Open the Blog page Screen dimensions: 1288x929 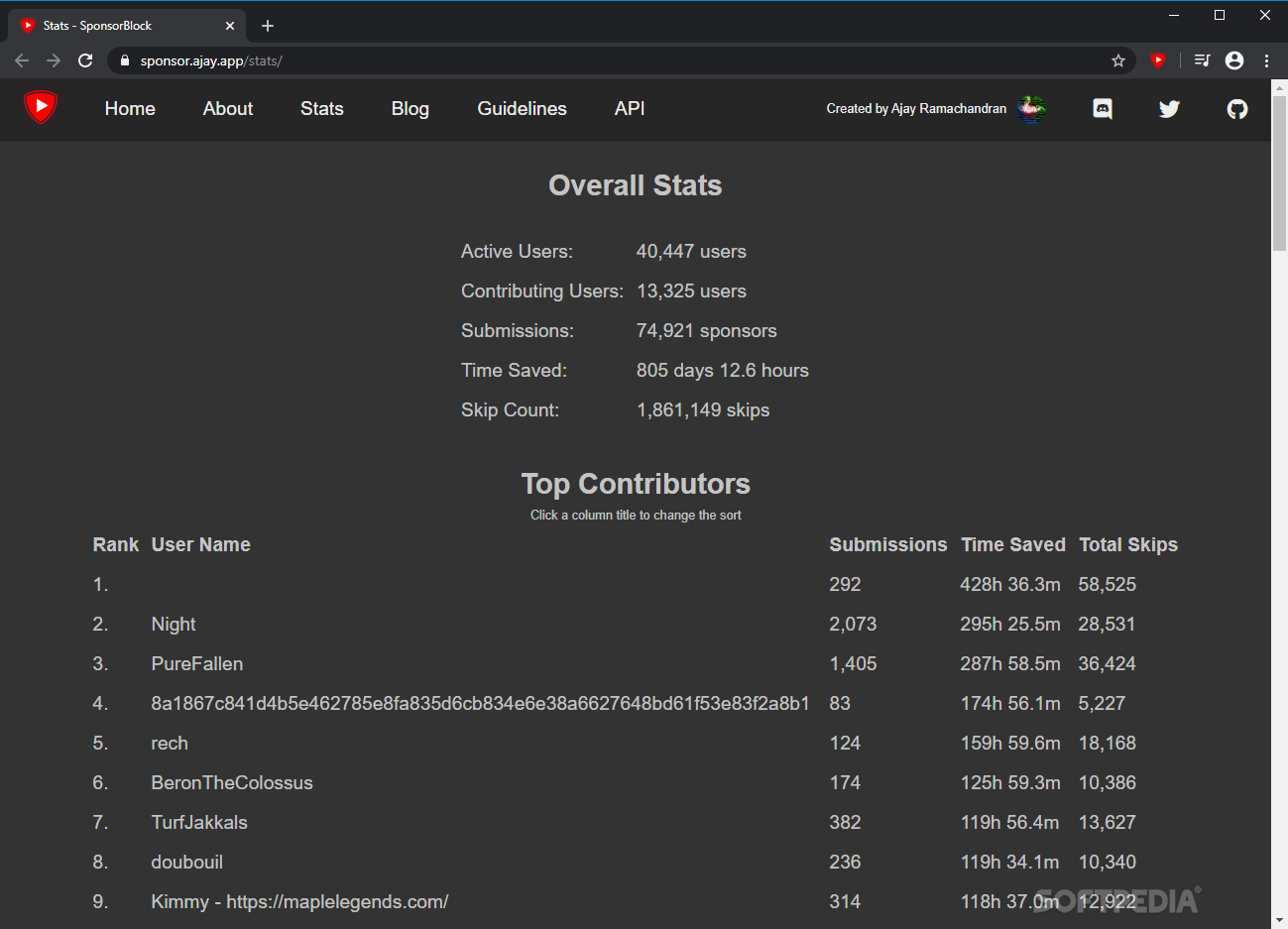click(x=410, y=109)
